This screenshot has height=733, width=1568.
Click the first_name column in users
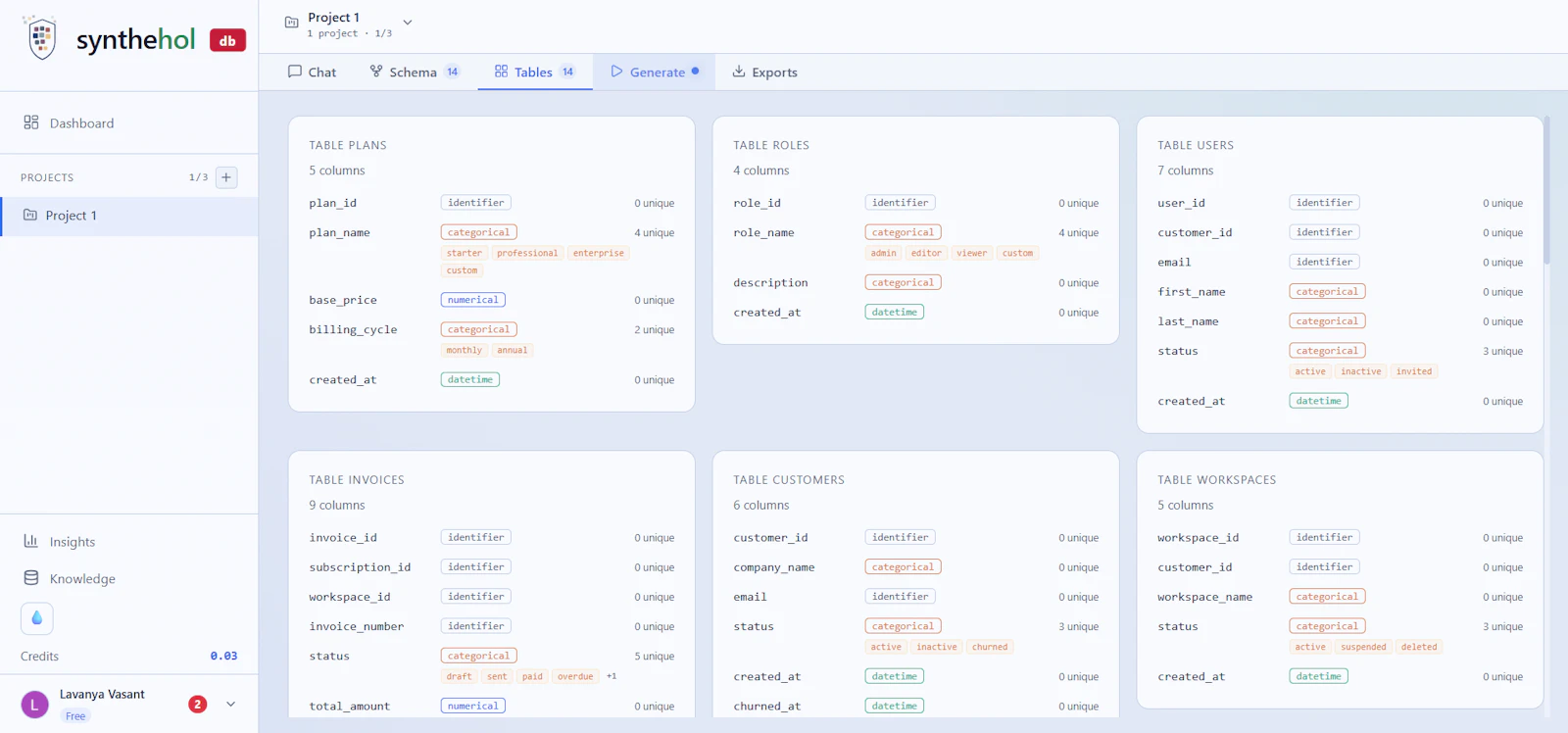click(x=1192, y=291)
